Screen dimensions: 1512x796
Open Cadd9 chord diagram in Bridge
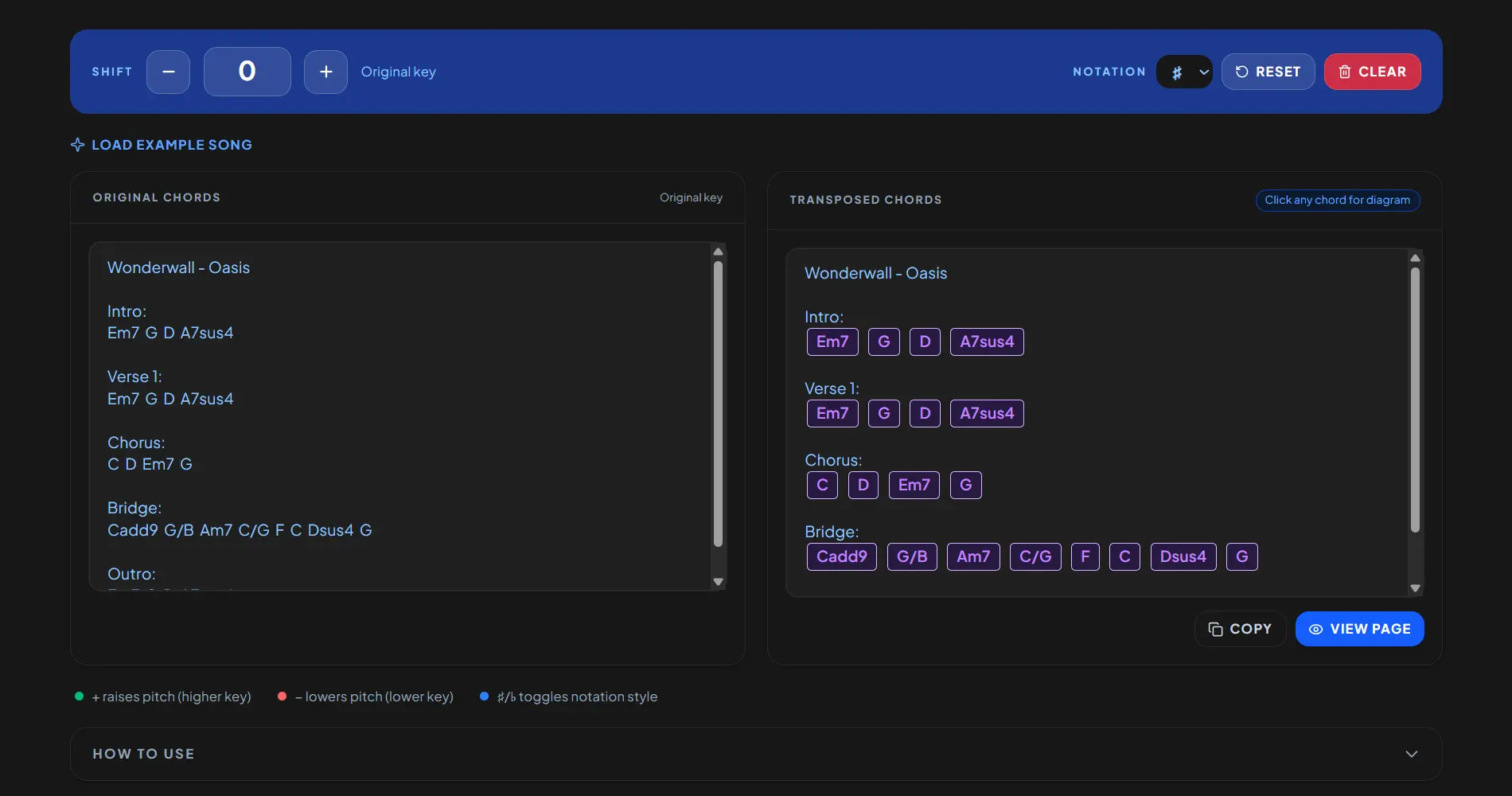(842, 556)
